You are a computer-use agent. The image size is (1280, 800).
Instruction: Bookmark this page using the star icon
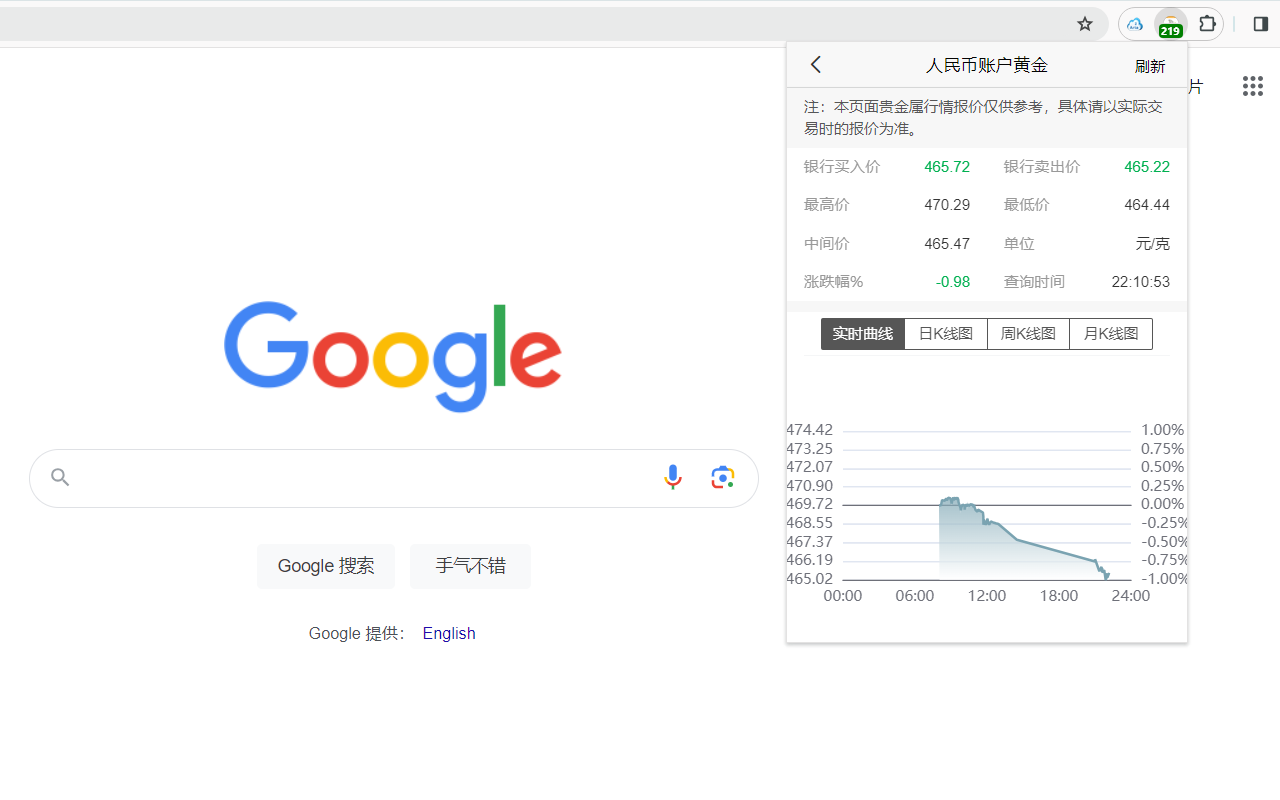tap(1084, 23)
